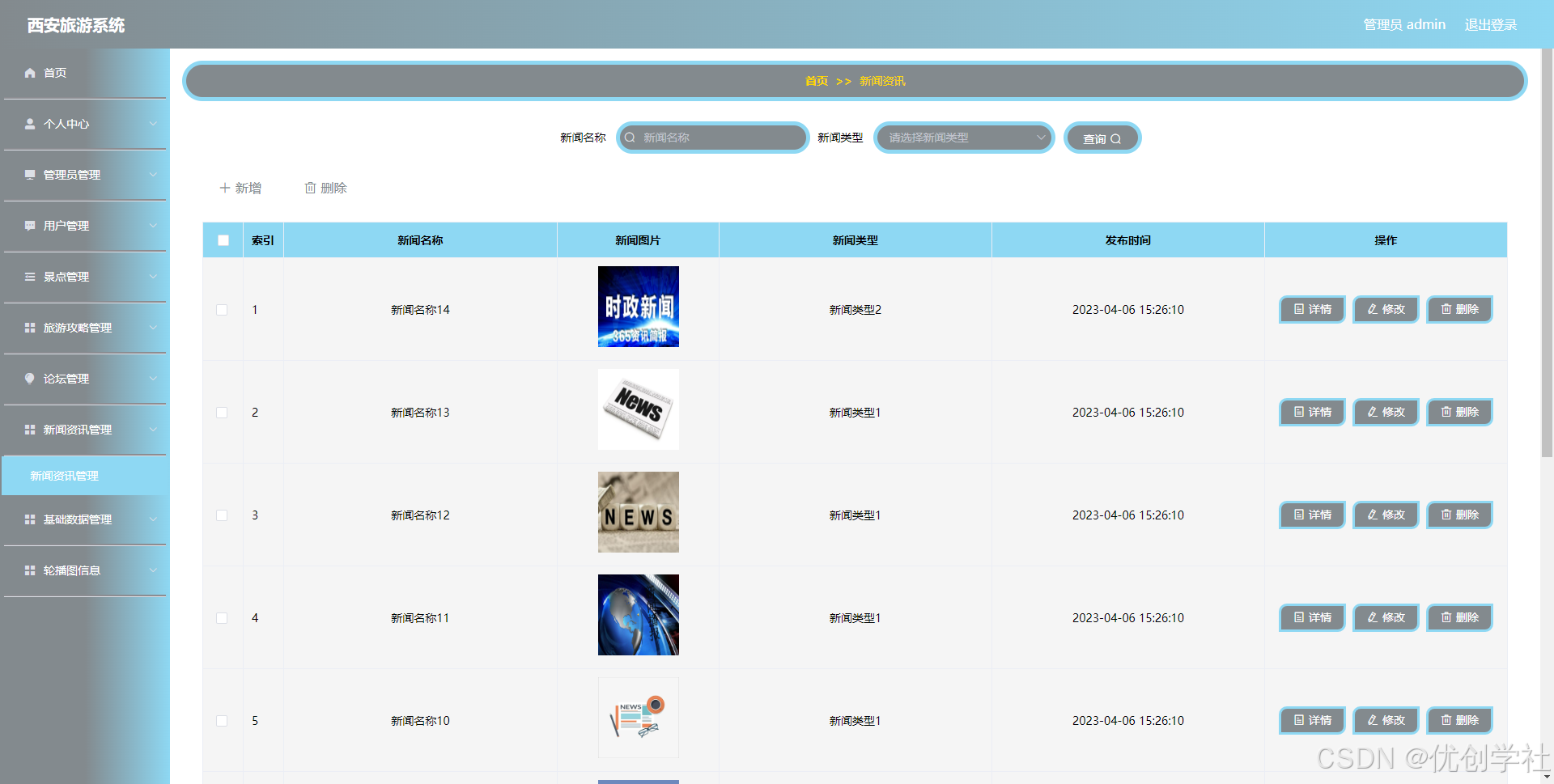Open the NEWS dice thumbnail for 新闻名称12
Viewport: 1554px width, 784px height.
coord(639,512)
